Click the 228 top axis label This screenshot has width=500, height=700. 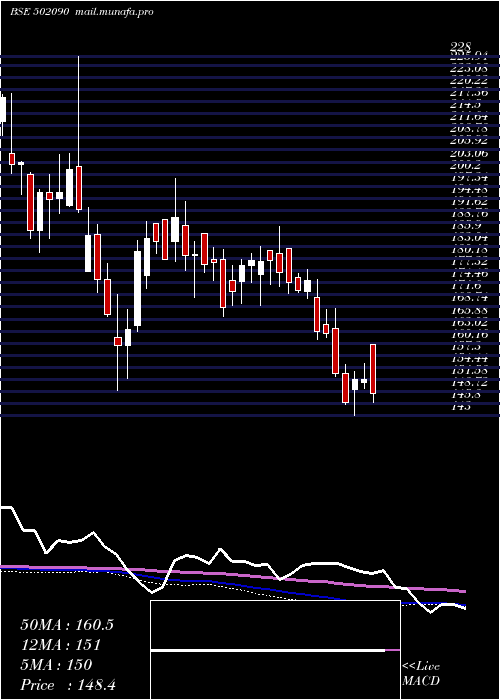point(461,47)
